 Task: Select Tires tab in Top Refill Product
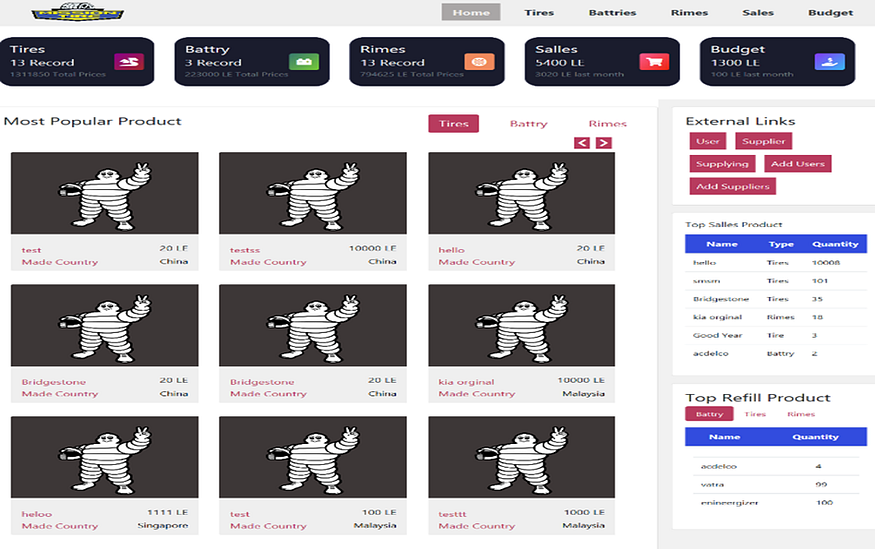click(755, 414)
